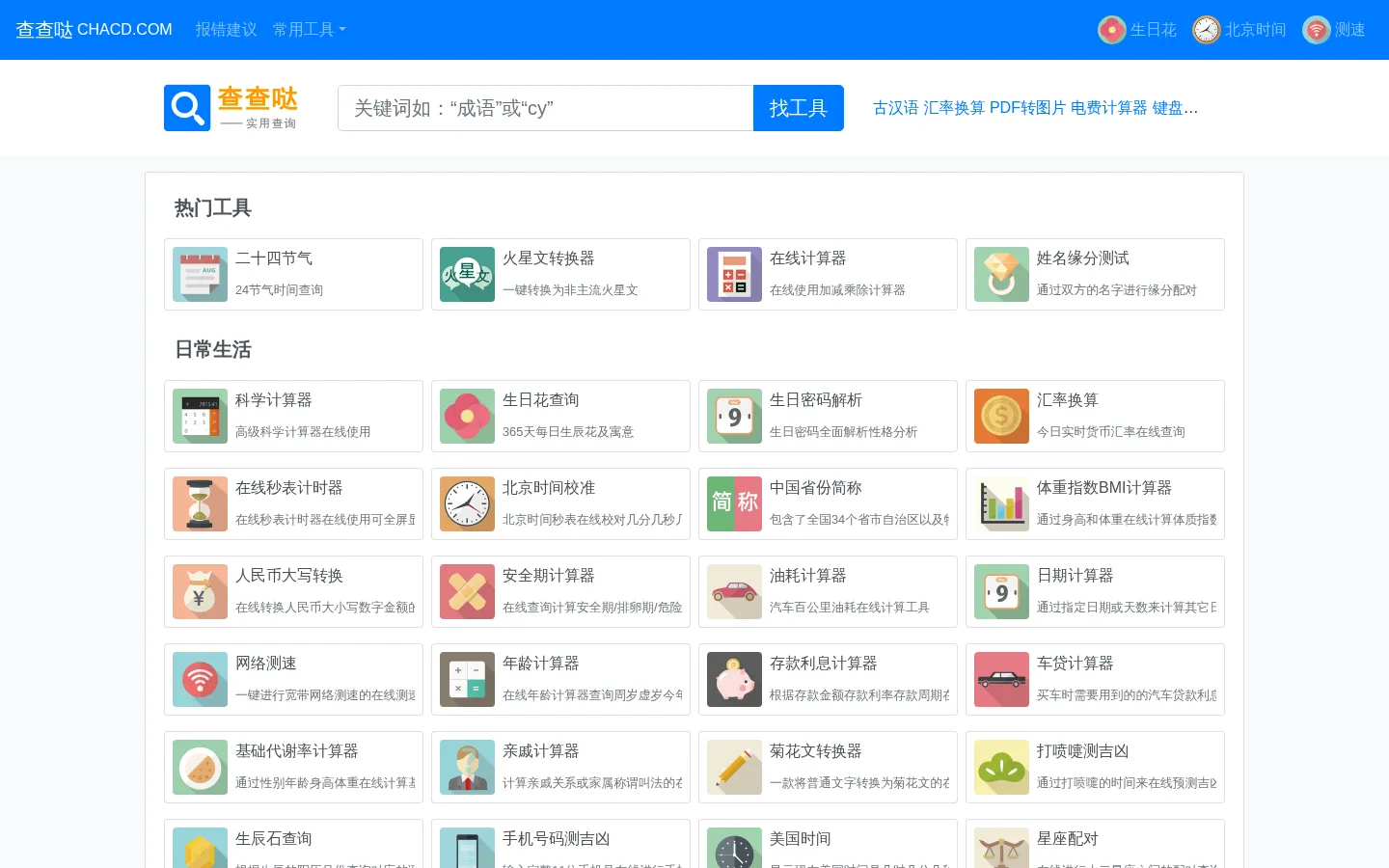
Task: Click the 北京时间校准 clock icon
Action: 468,504
